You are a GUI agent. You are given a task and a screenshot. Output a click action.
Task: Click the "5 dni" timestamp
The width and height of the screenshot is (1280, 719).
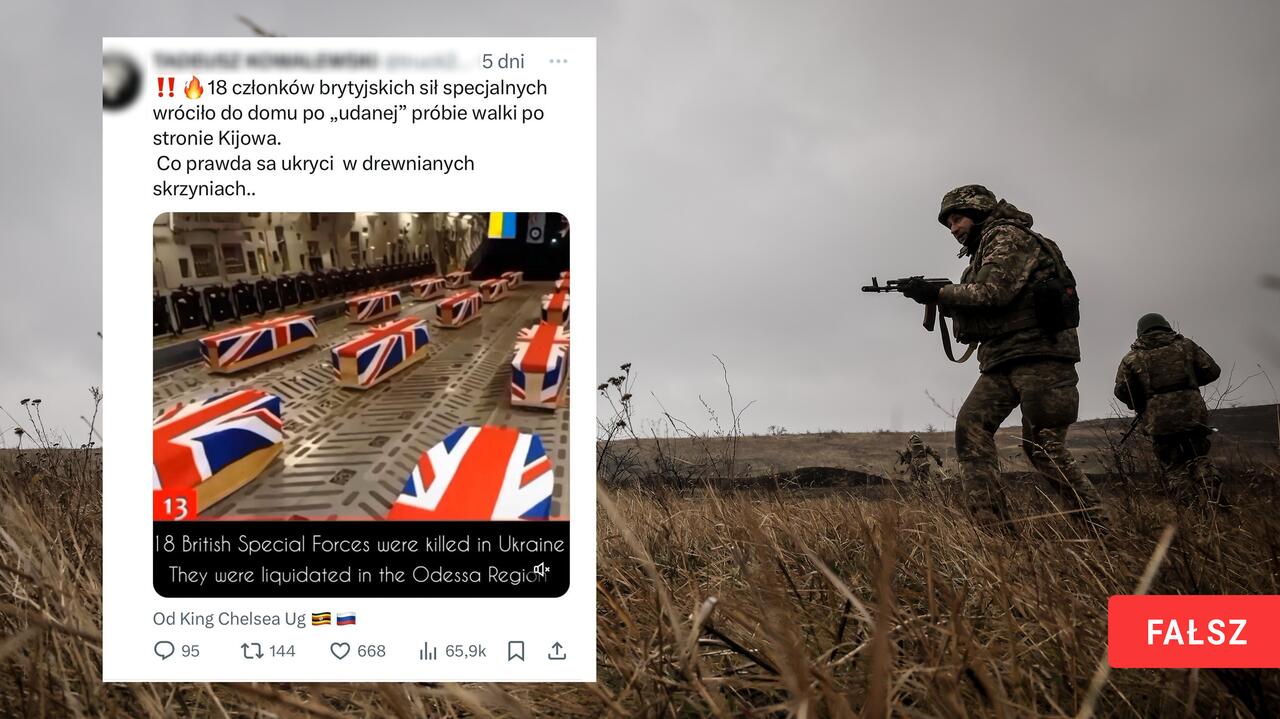(502, 62)
